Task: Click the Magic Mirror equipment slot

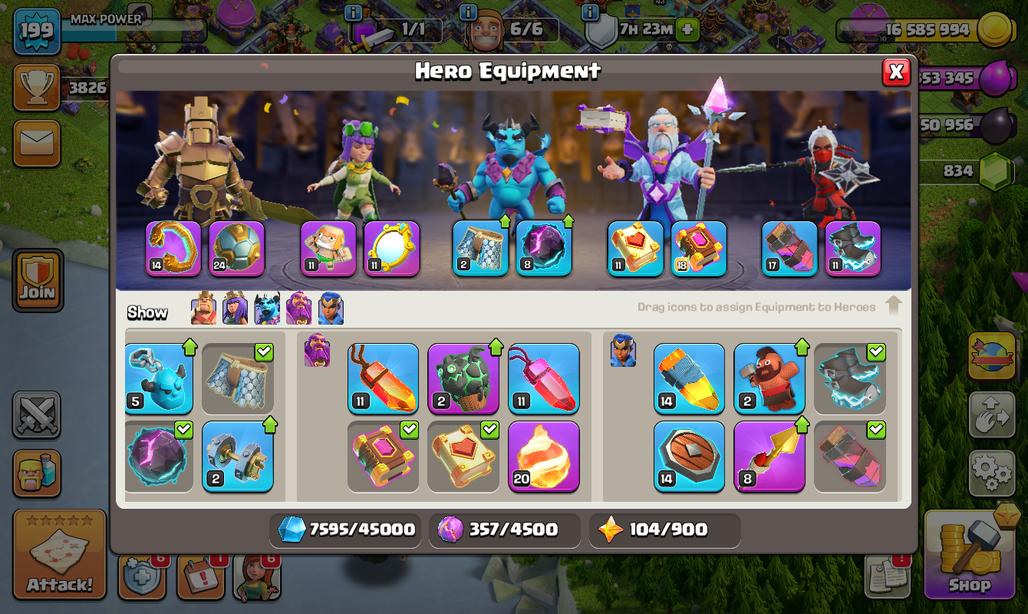Action: click(391, 248)
